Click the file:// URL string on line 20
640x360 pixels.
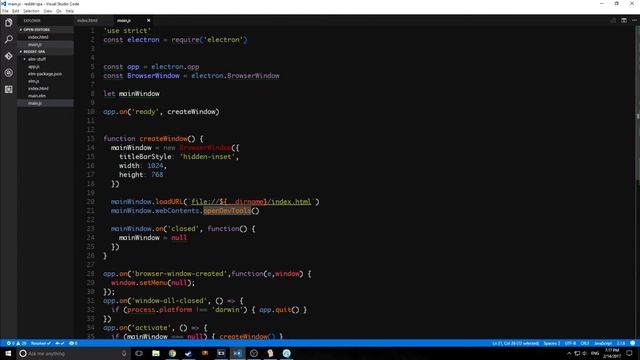click(251, 202)
